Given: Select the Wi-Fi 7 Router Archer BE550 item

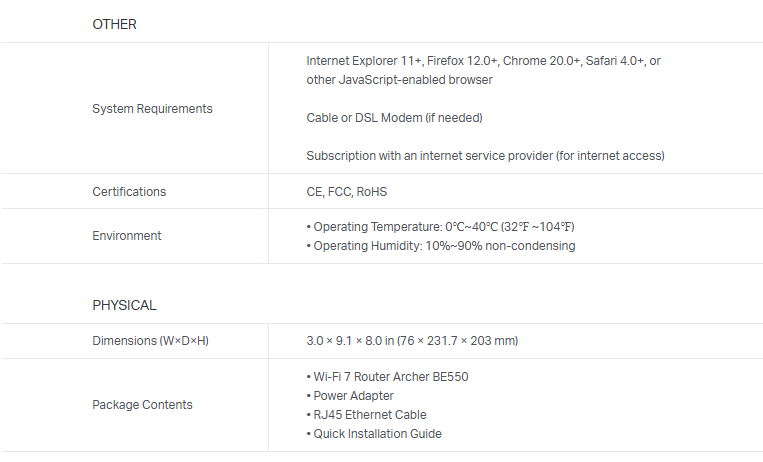Looking at the screenshot, I should tap(387, 377).
